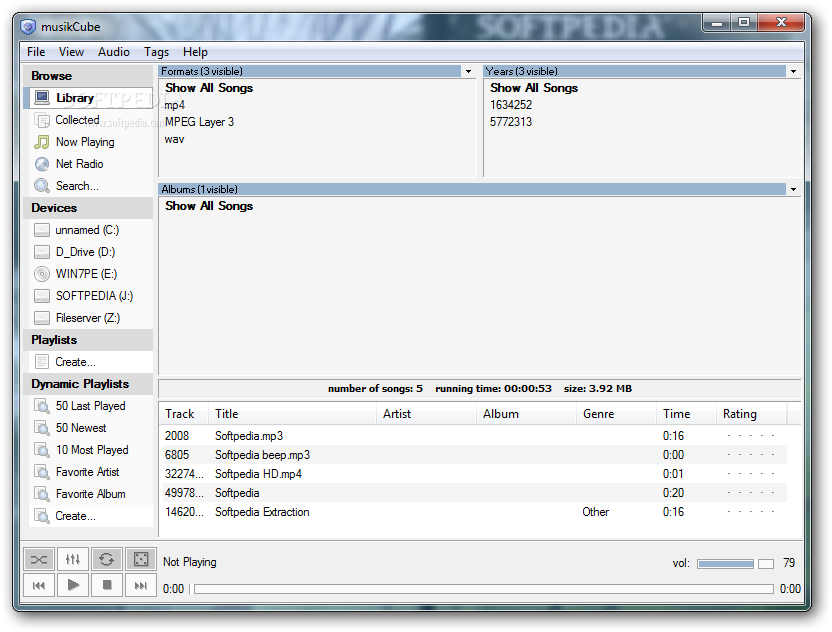Image resolution: width=832 pixels, height=632 pixels.
Task: Click the Not Playing status text
Action: tap(189, 562)
